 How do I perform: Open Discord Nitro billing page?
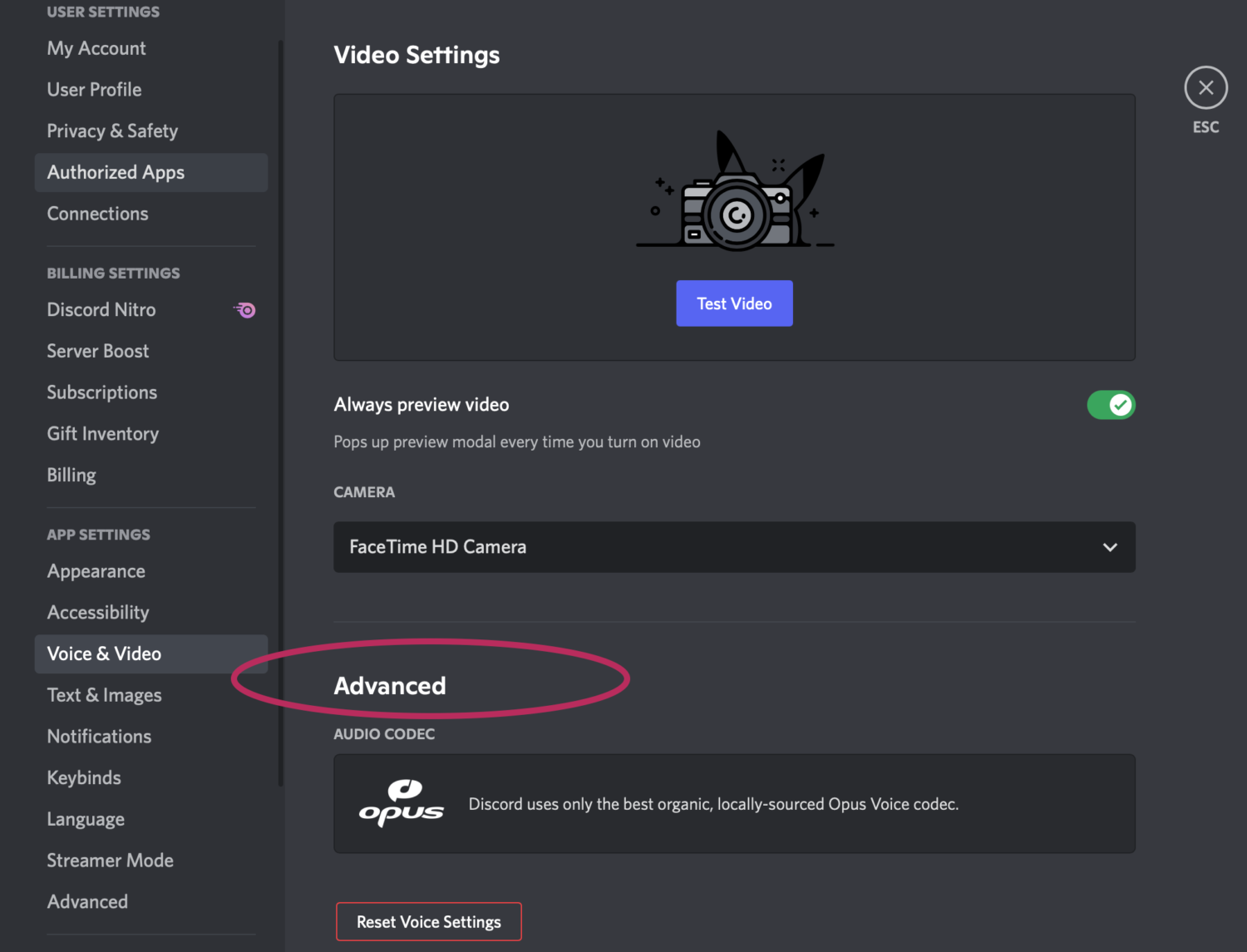151,310
